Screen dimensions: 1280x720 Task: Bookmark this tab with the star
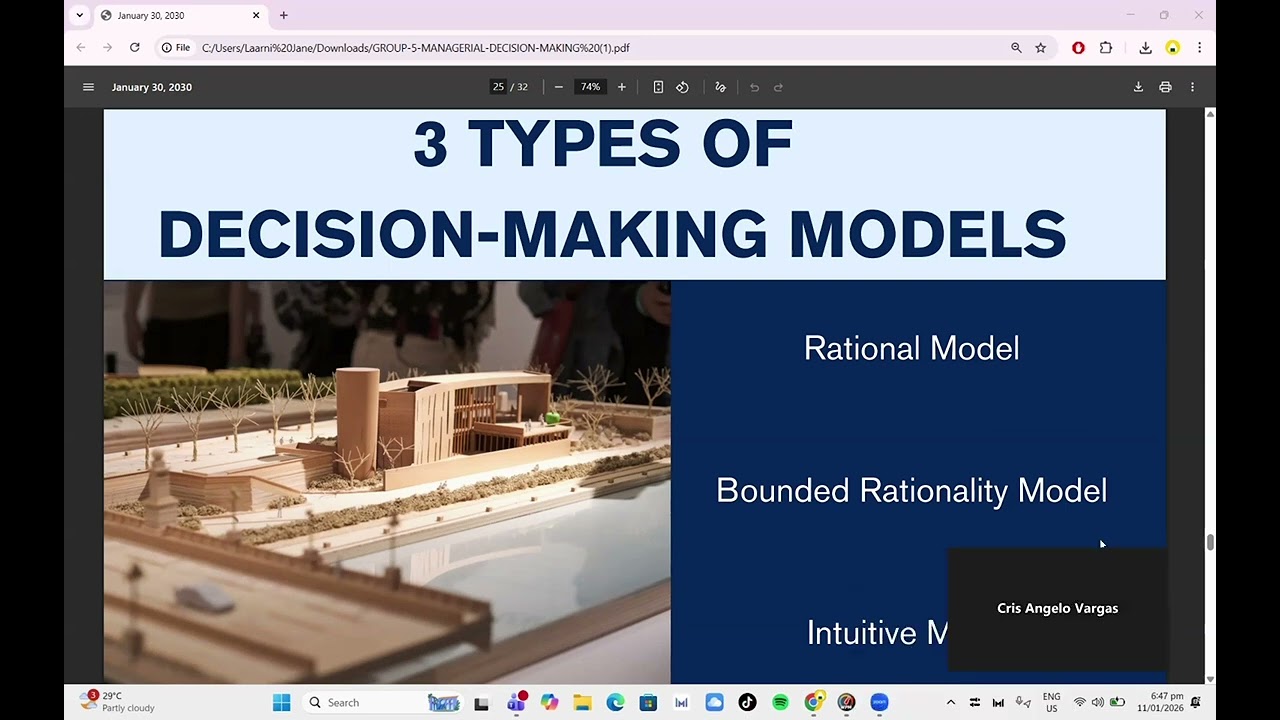coord(1040,47)
